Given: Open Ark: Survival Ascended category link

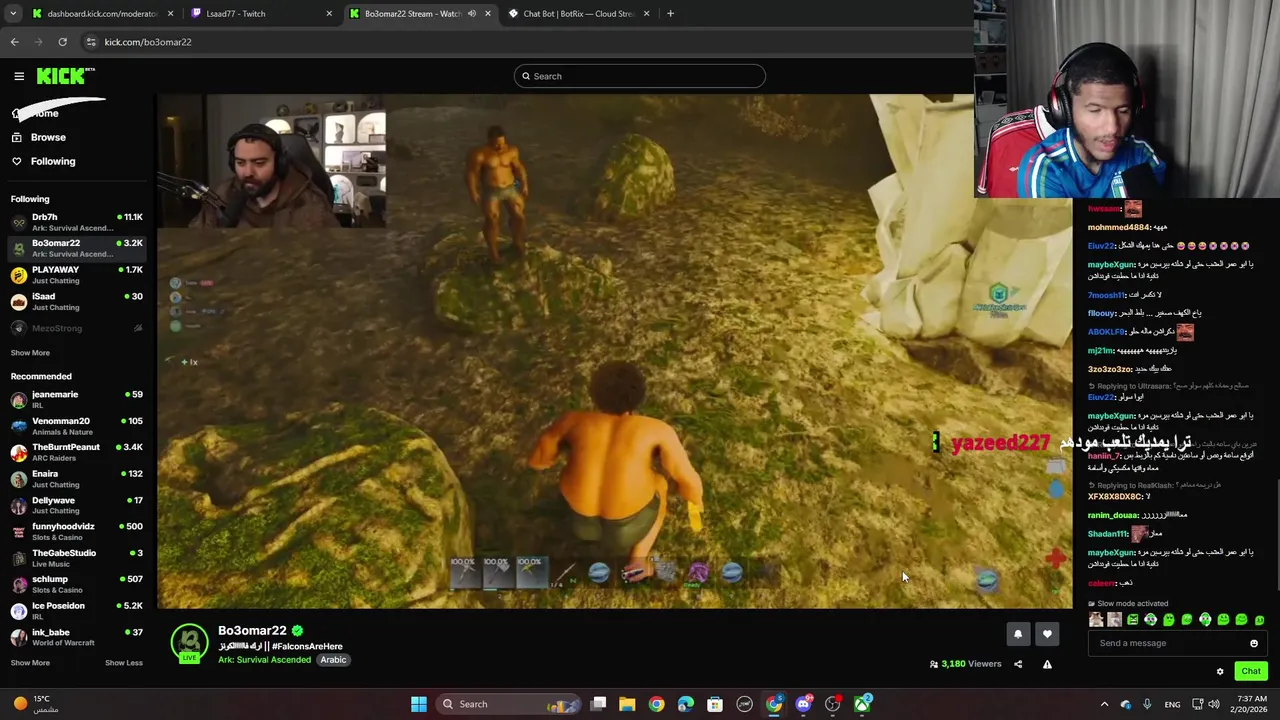Looking at the screenshot, I should (x=265, y=660).
